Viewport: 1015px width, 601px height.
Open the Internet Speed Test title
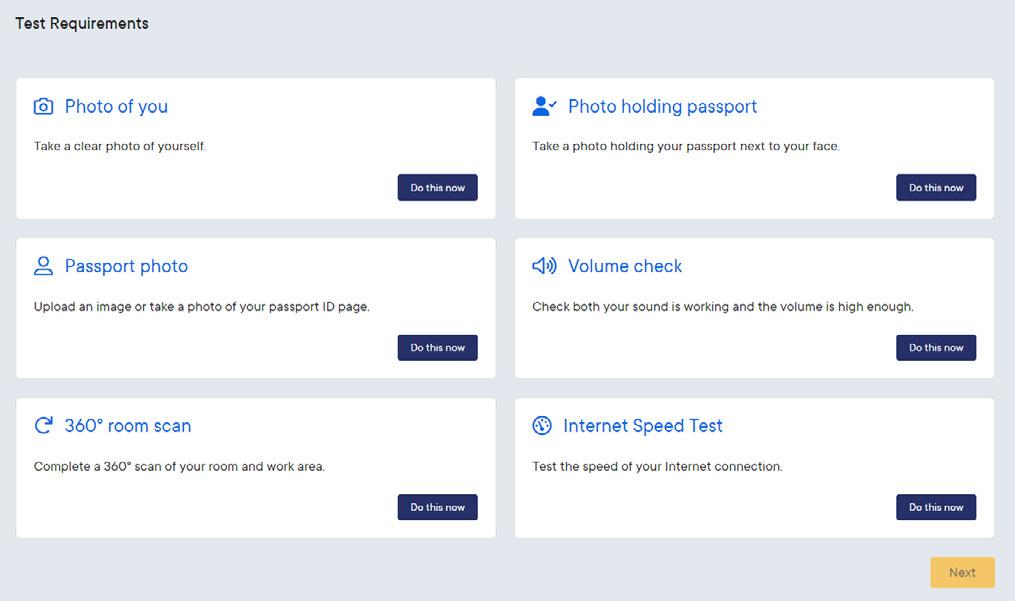tap(643, 426)
